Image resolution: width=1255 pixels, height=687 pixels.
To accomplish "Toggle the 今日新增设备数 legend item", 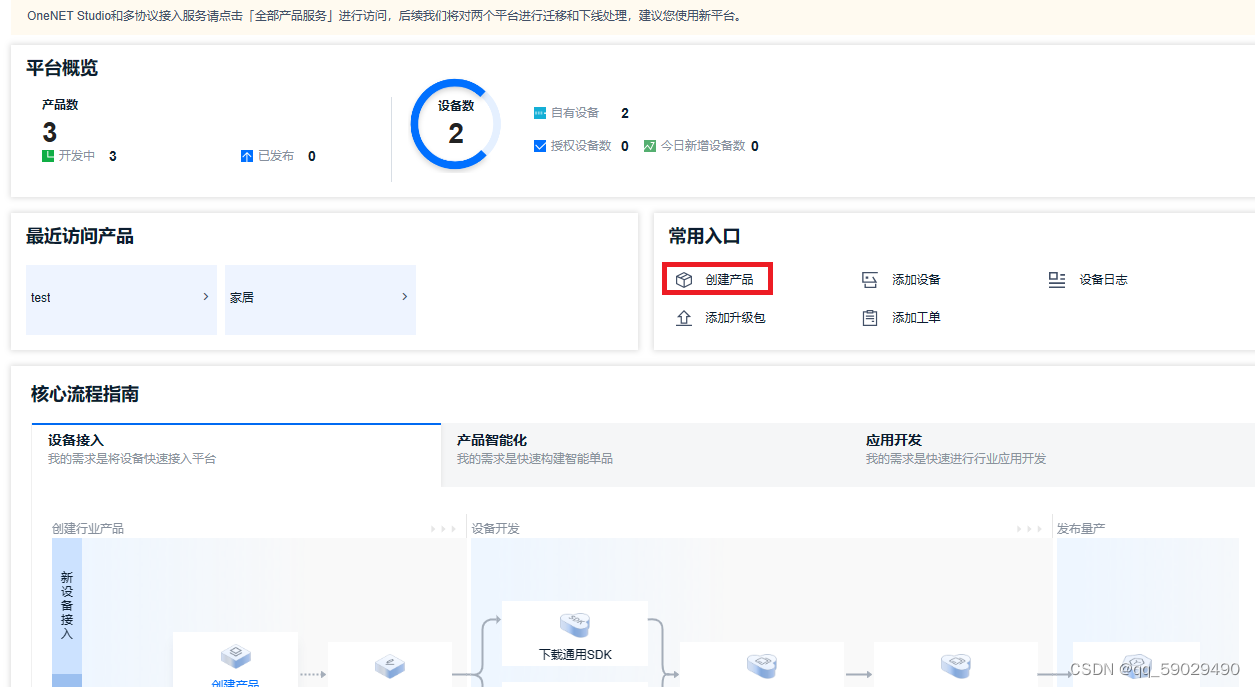I will tap(652, 146).
